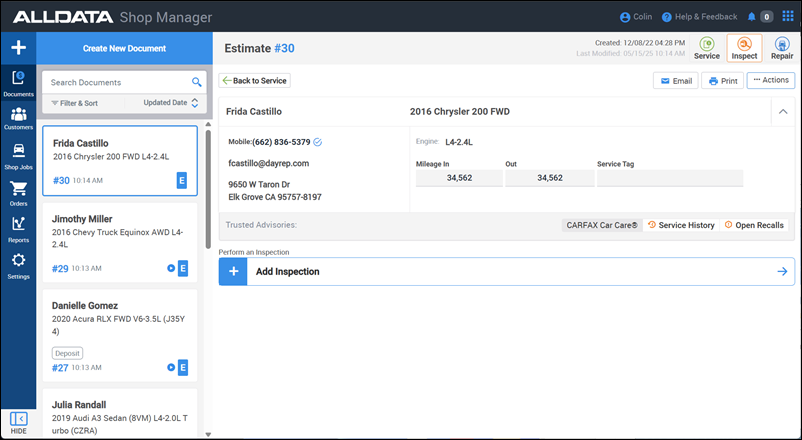
Task: Switch to the Inspect tab
Action: (744, 48)
